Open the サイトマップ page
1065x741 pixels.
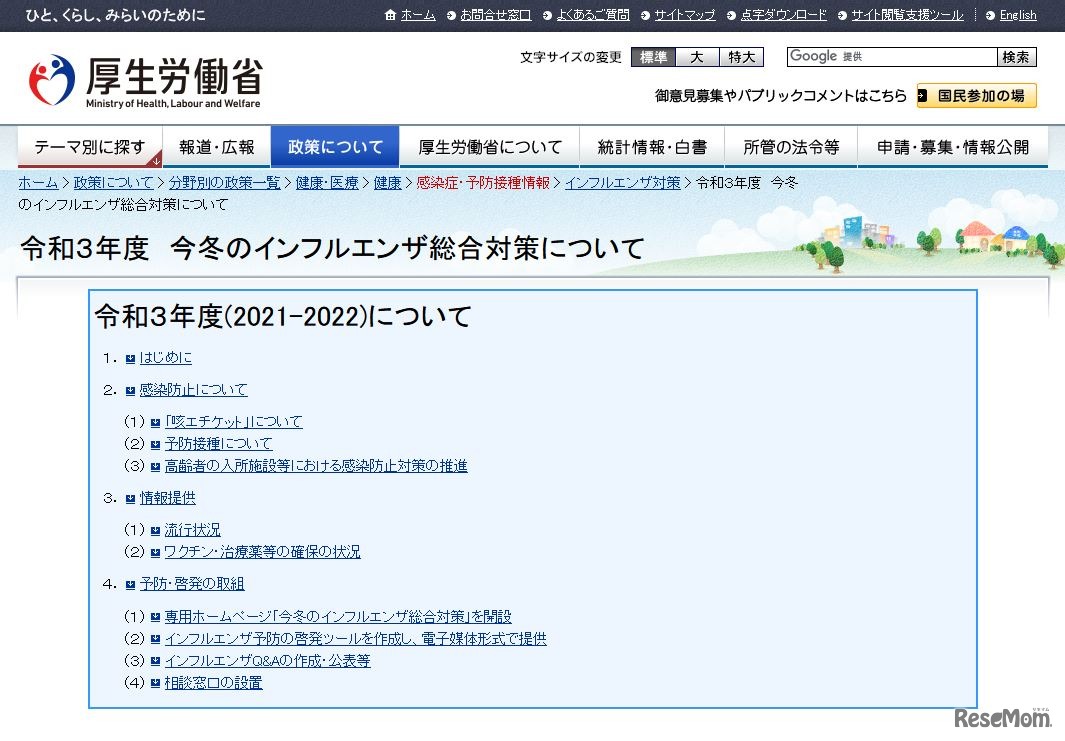pyautogui.click(x=685, y=15)
